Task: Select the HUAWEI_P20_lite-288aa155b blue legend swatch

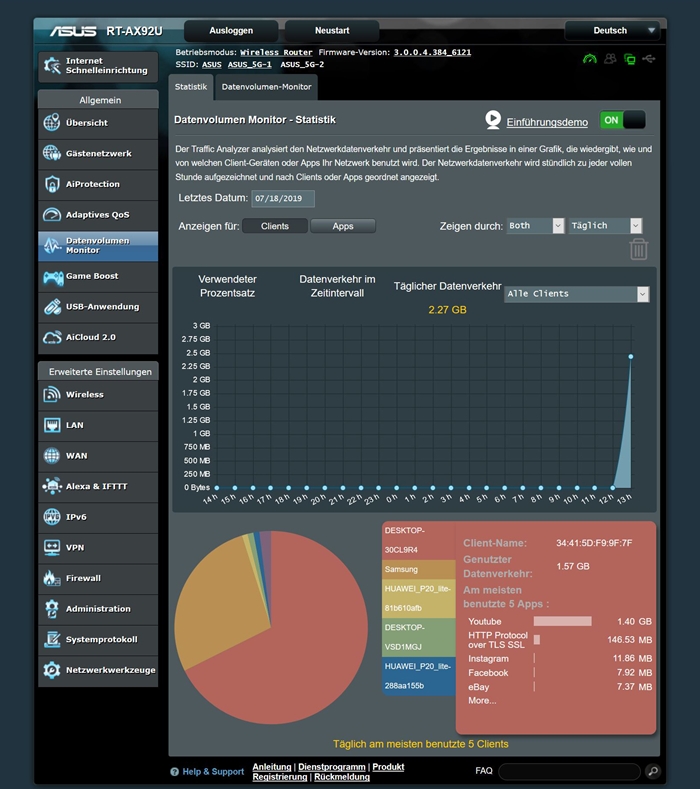Action: tap(419, 676)
